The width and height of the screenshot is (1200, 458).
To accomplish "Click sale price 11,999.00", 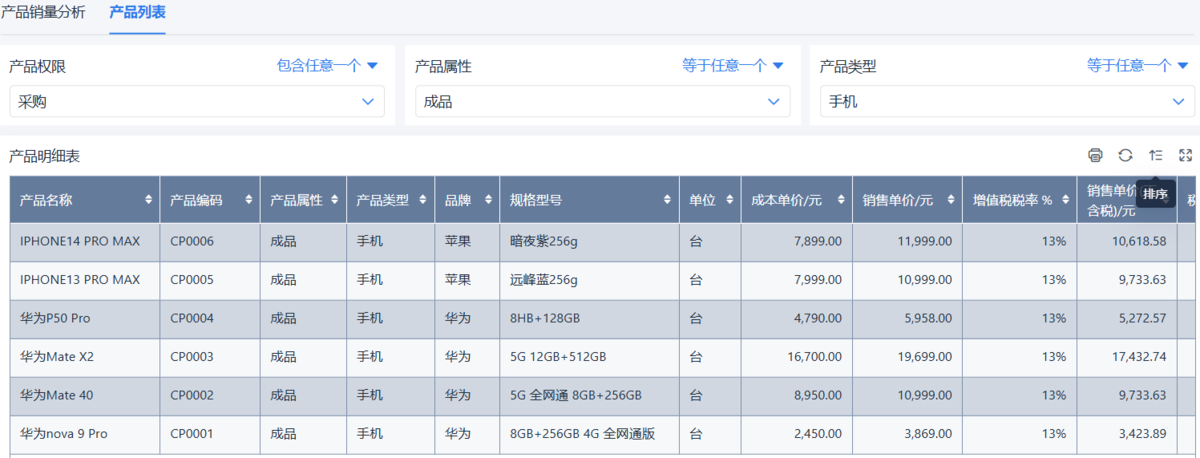I will point(925,241).
